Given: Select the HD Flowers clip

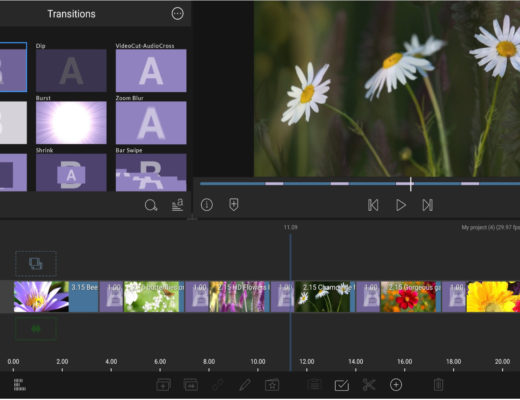Looking at the screenshot, I should tap(239, 297).
